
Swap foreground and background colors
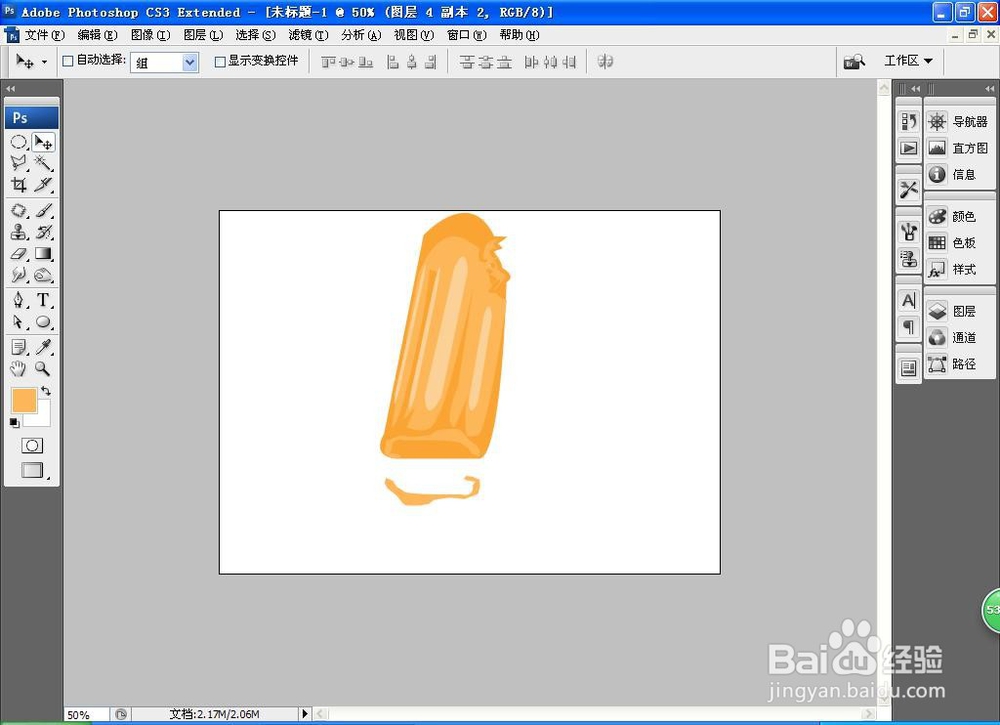click(46, 391)
